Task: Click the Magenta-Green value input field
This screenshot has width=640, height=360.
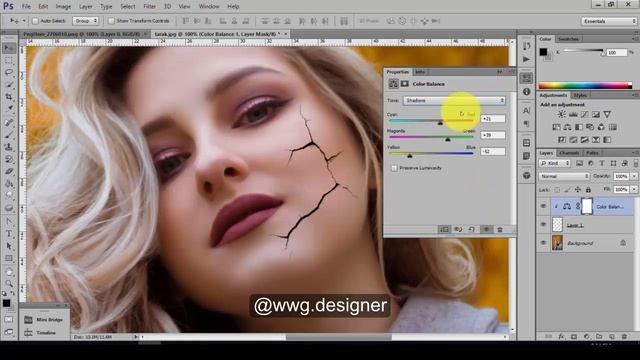Action: (493, 135)
